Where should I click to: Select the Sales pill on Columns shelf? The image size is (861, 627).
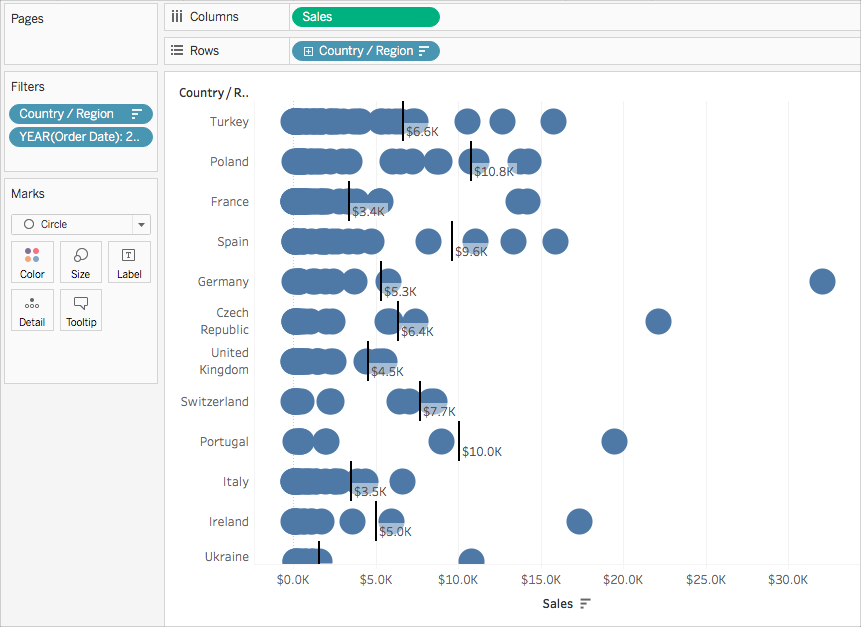tap(366, 17)
